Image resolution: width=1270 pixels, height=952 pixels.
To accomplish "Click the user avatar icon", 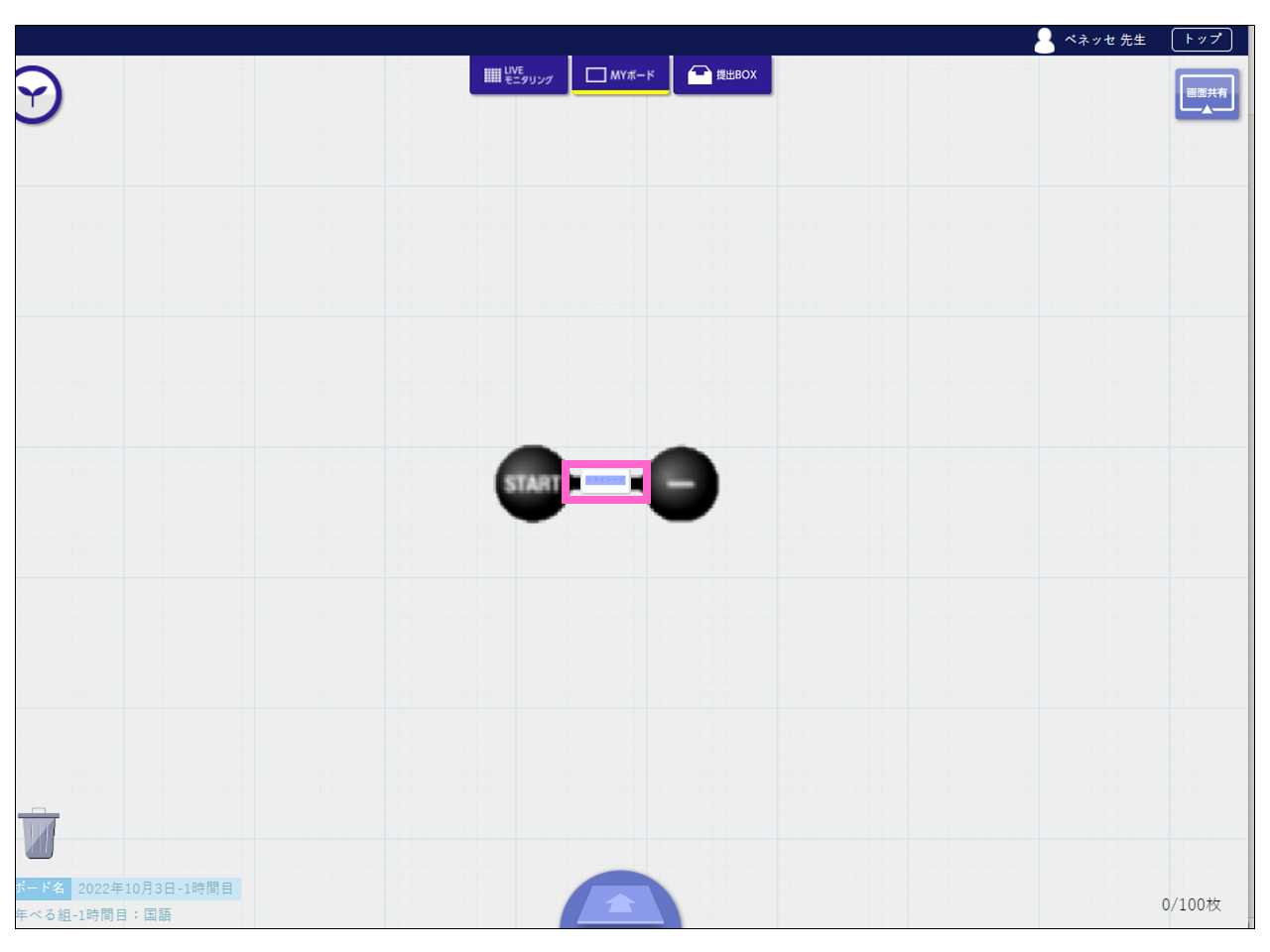I will [x=1044, y=40].
